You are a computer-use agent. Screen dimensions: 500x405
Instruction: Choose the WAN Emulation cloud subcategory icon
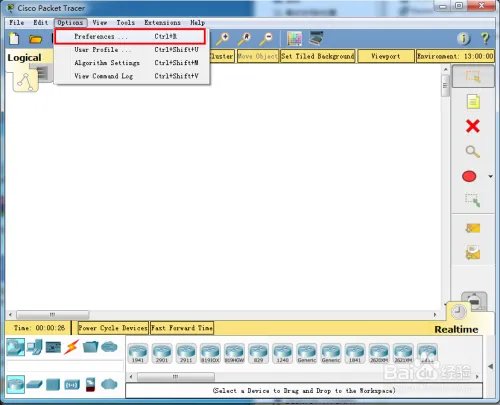[x=109, y=384]
